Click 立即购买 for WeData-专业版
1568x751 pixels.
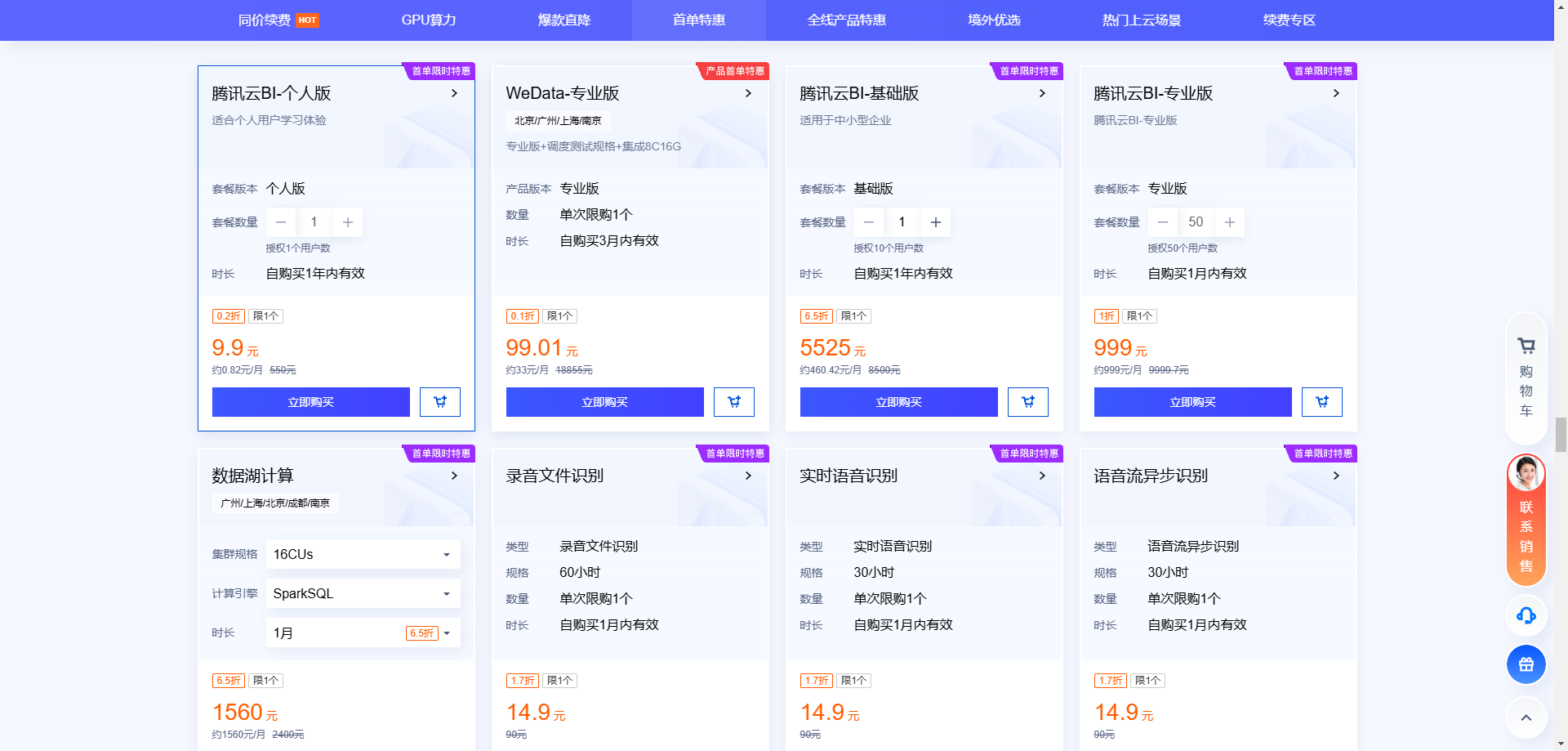[x=605, y=402]
